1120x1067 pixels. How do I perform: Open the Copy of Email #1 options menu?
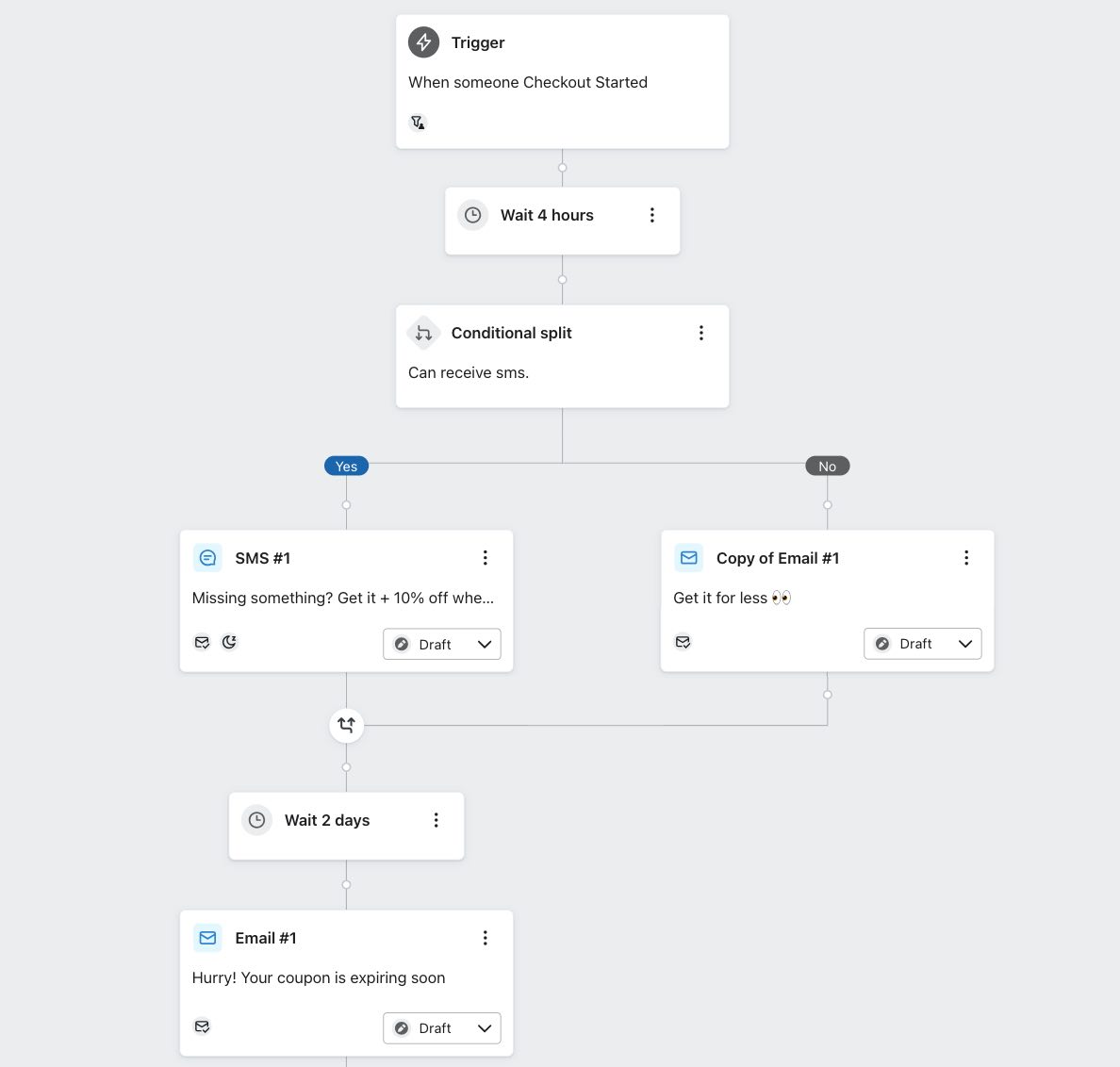point(965,558)
